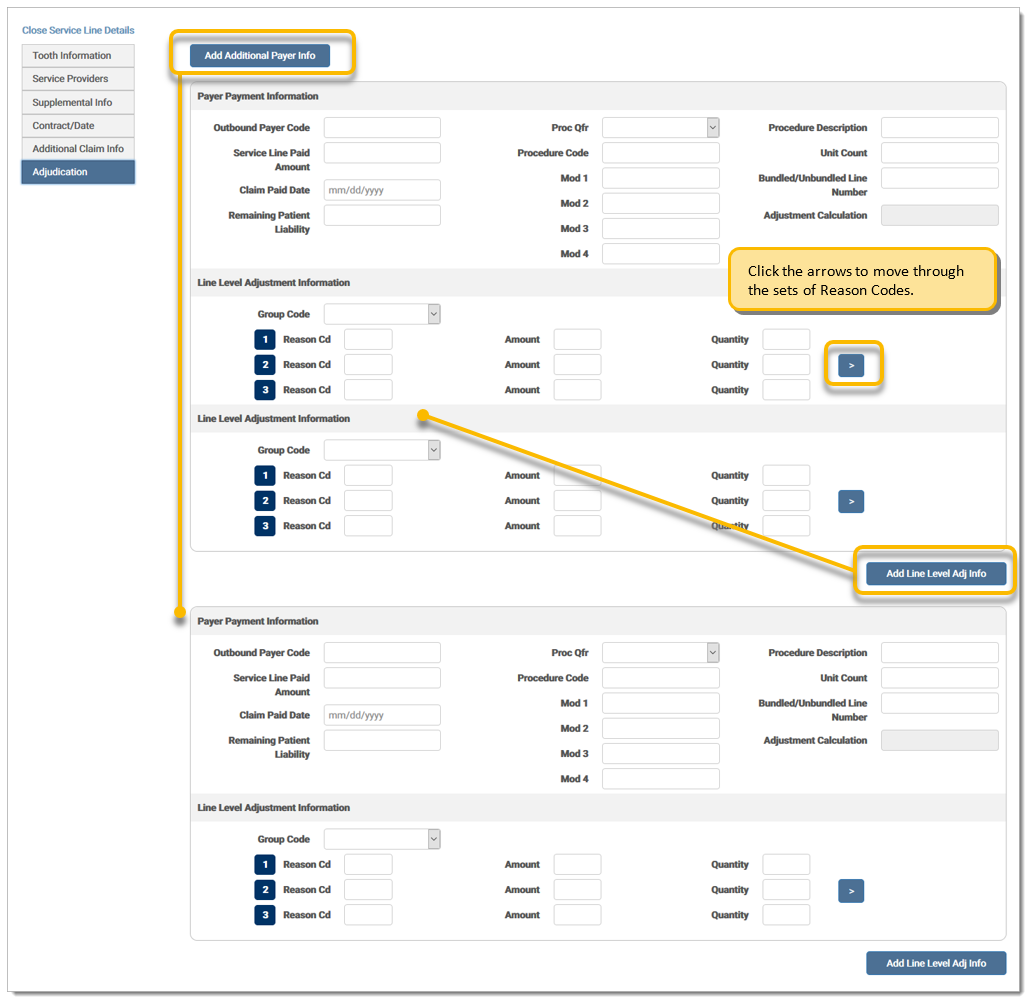This screenshot has height=1002, width=1028.
Task: Click Quantity field for Reason Cd 1, second set
Action: click(x=786, y=475)
